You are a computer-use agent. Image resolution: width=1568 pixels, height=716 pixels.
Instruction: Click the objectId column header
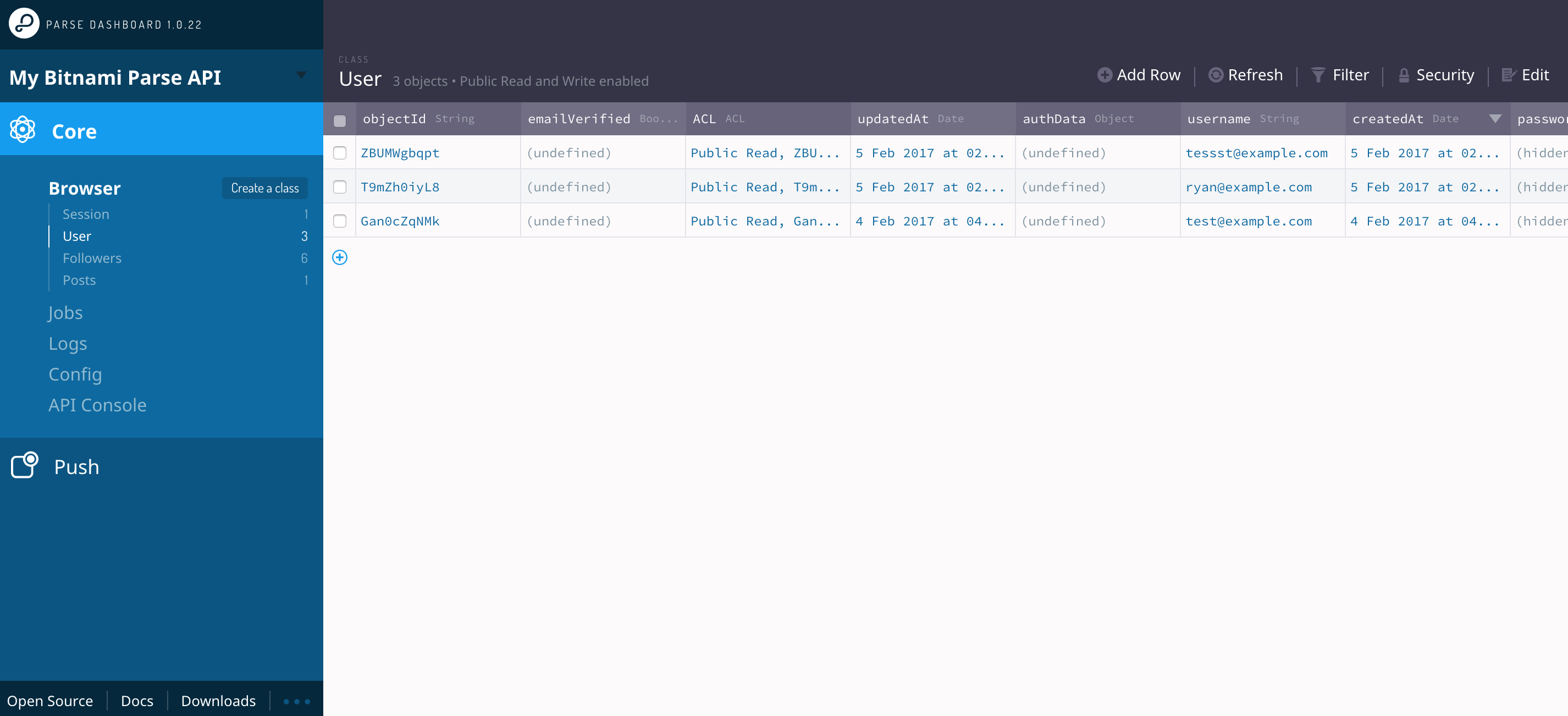(438, 119)
